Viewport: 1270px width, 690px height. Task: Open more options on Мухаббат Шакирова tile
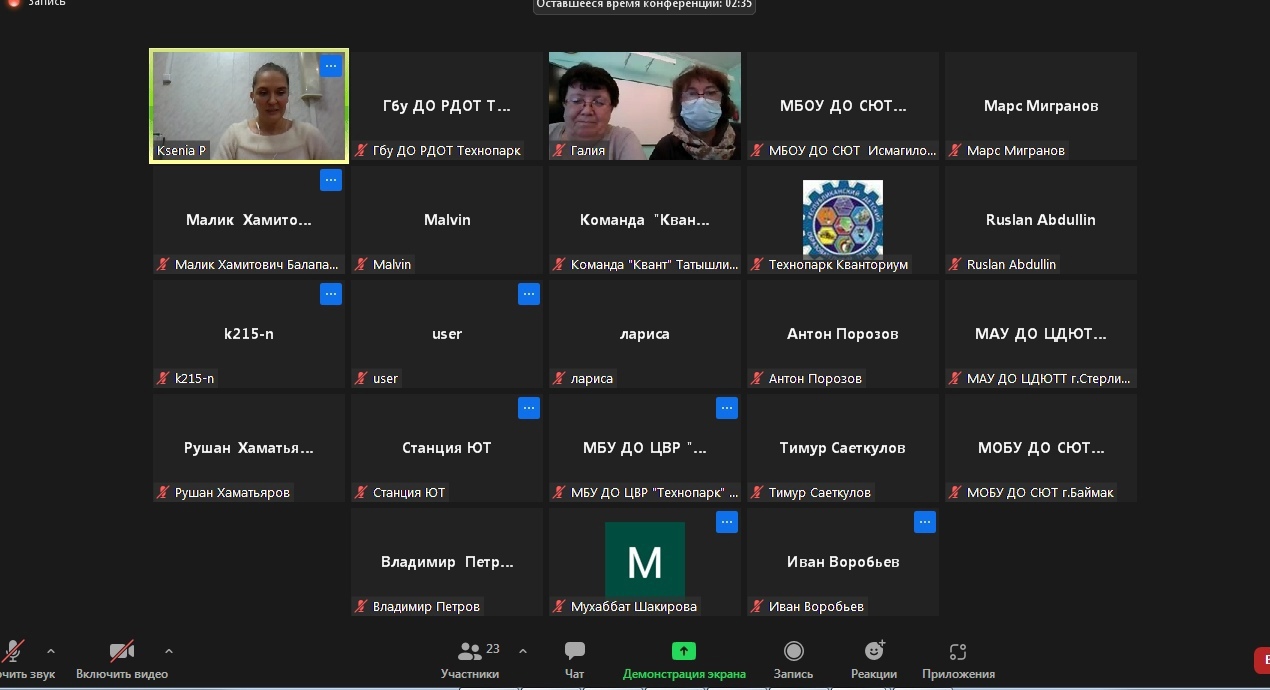tap(727, 522)
